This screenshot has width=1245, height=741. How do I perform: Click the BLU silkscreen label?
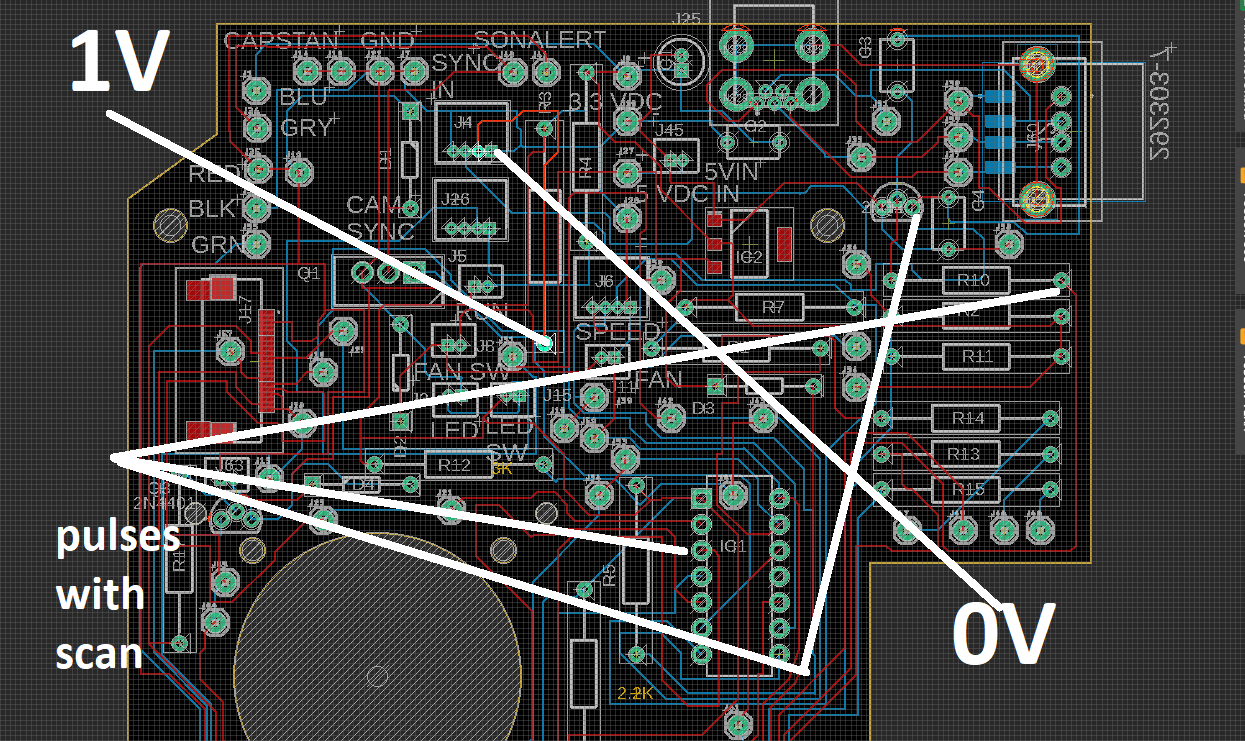pos(304,97)
